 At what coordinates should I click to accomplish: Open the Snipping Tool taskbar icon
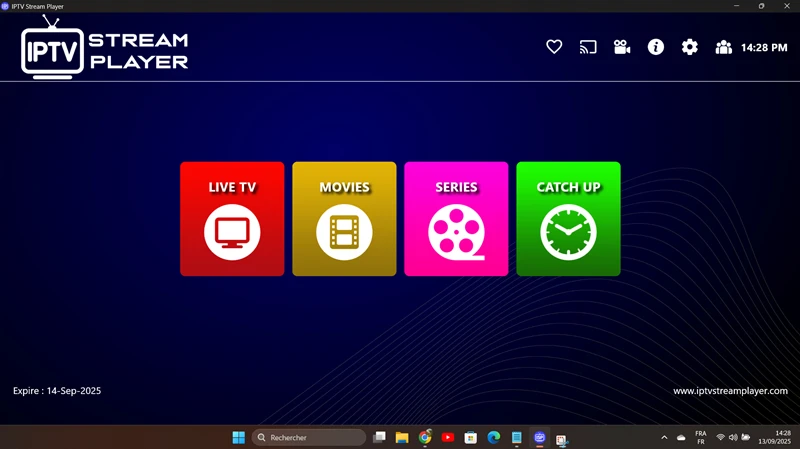[x=562, y=439]
